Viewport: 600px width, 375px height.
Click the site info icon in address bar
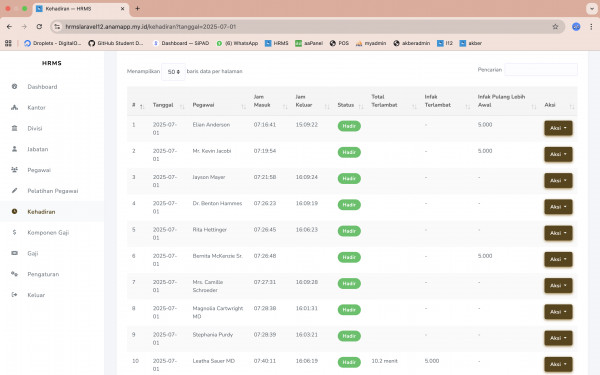pos(57,26)
